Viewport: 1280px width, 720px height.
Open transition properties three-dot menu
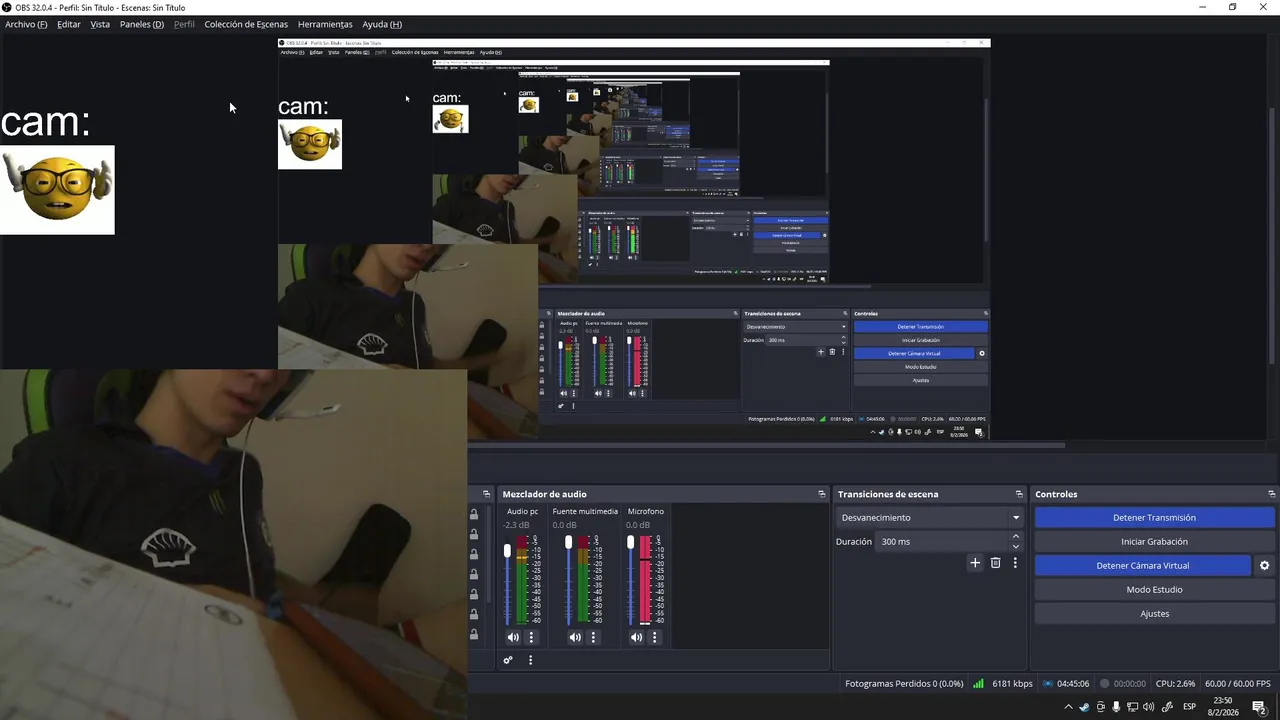coord(1015,563)
